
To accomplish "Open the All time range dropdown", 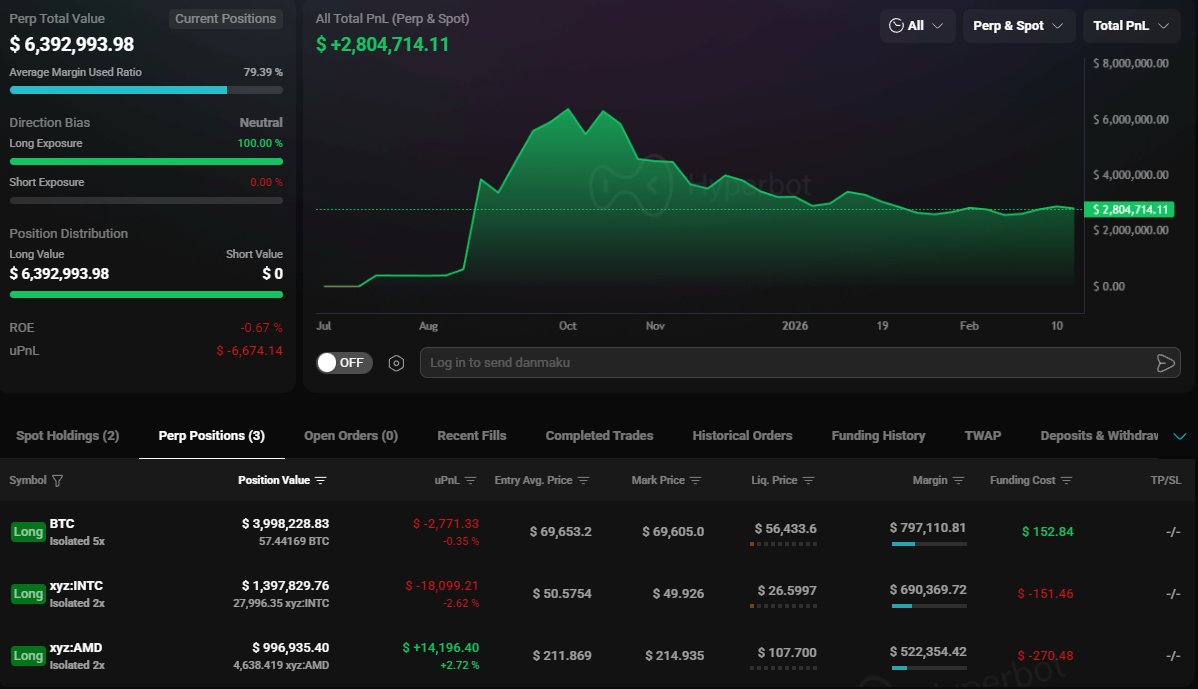I will [x=917, y=26].
